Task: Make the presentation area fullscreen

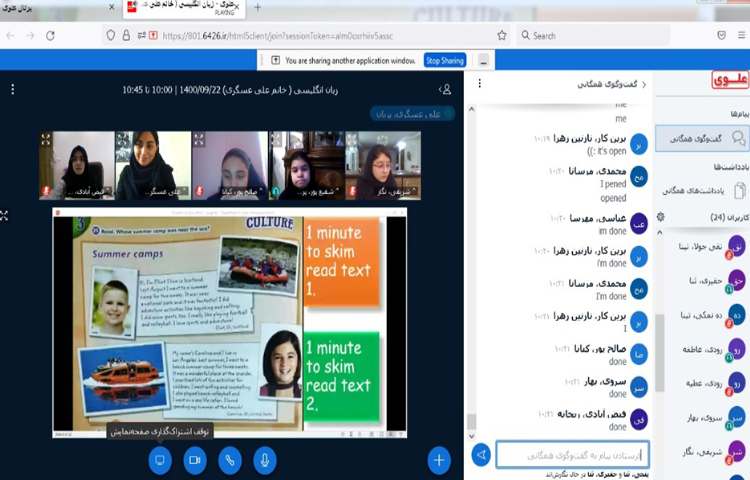Action: pos(4,216)
